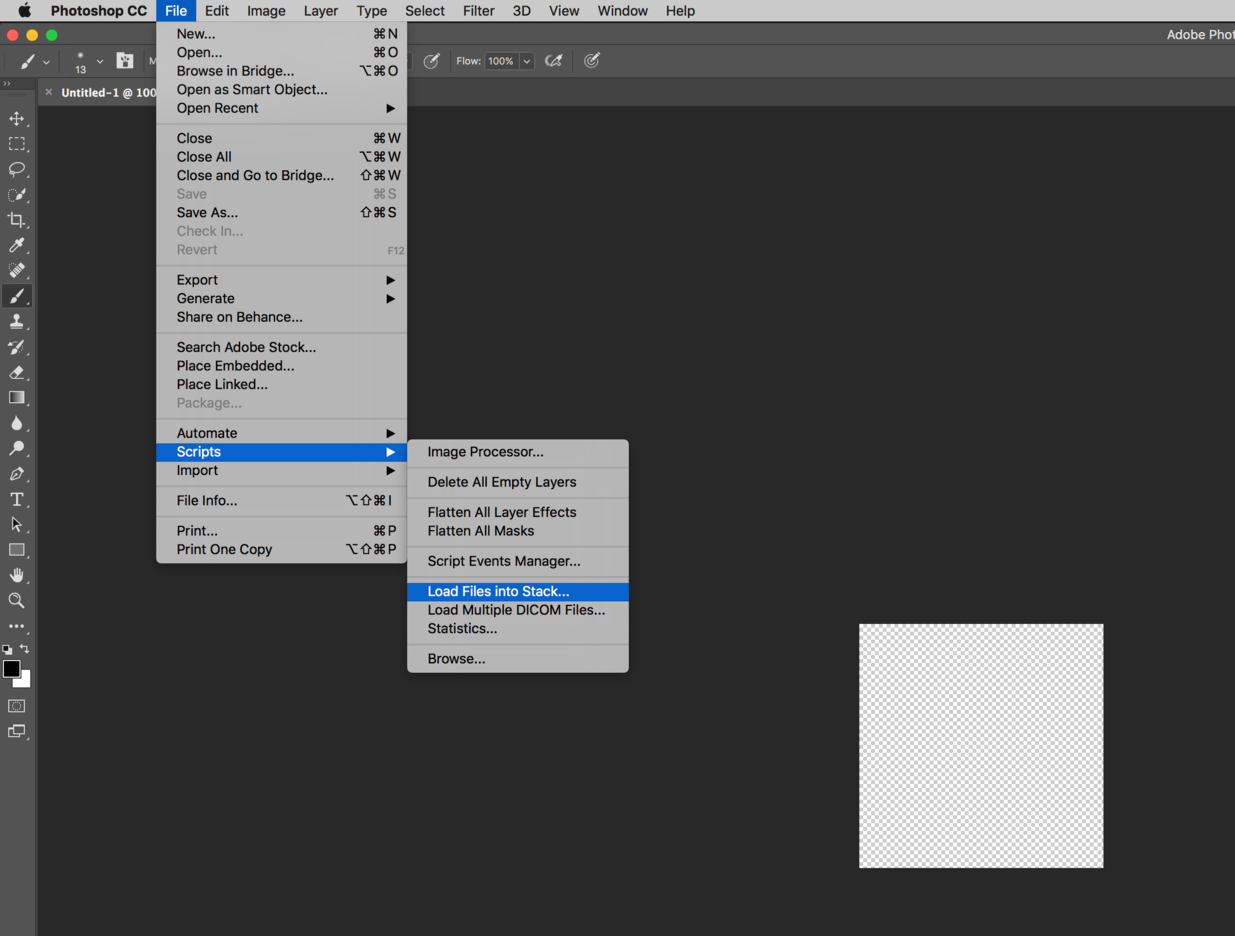Select the Path Selection tool
The width and height of the screenshot is (1235, 936).
click(17, 525)
